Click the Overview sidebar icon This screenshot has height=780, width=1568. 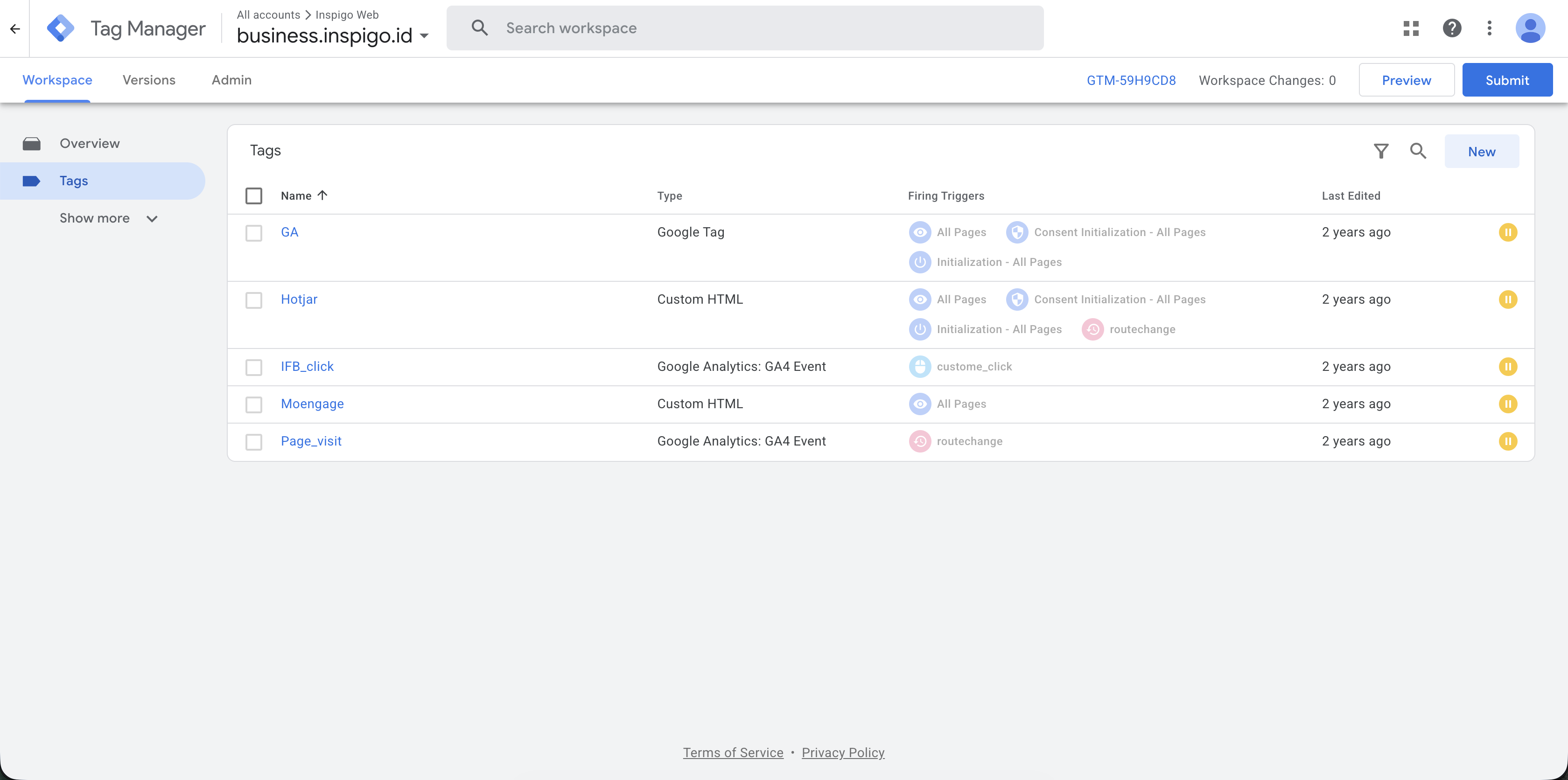(x=32, y=144)
